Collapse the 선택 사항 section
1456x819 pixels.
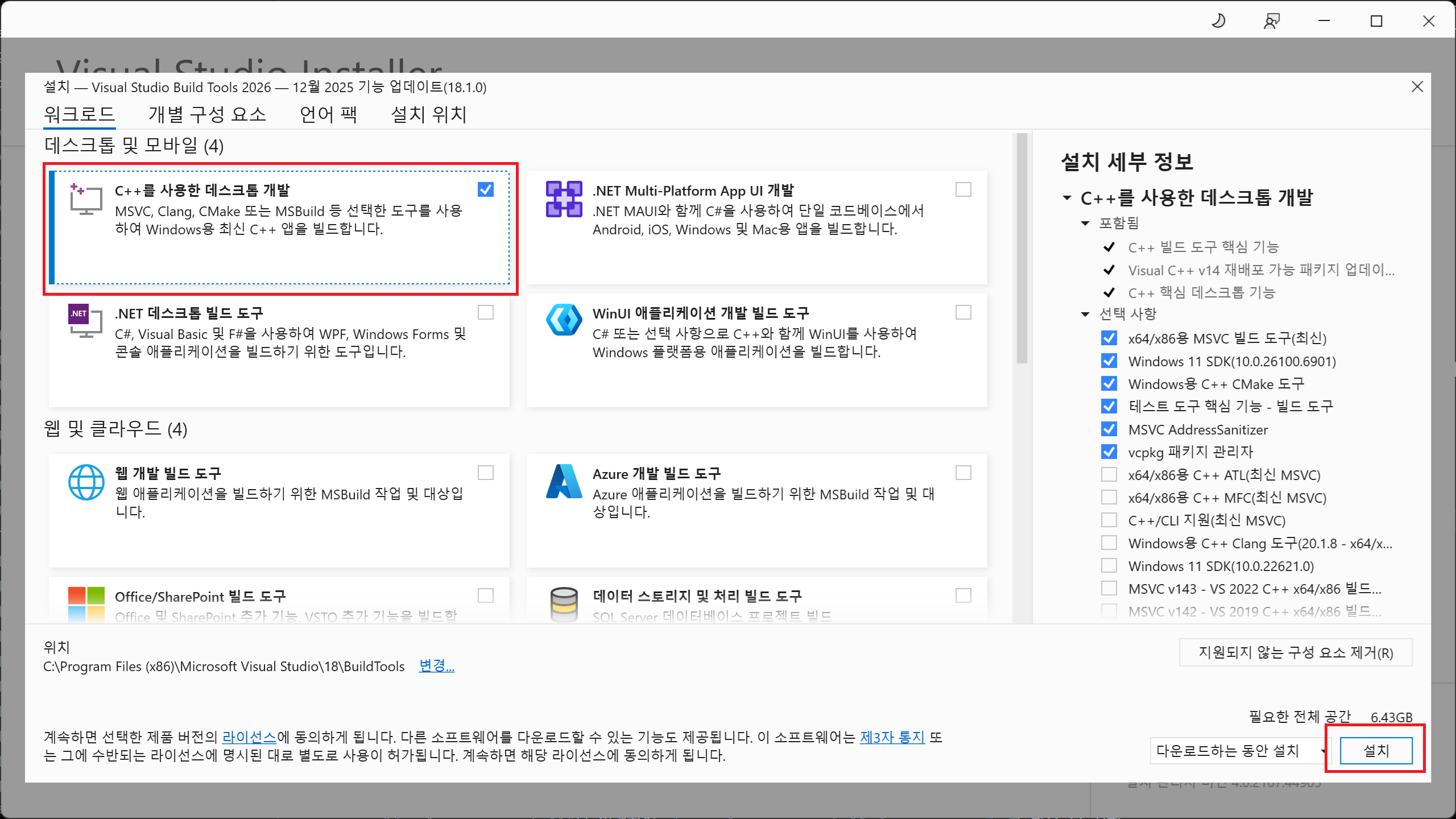tap(1085, 313)
